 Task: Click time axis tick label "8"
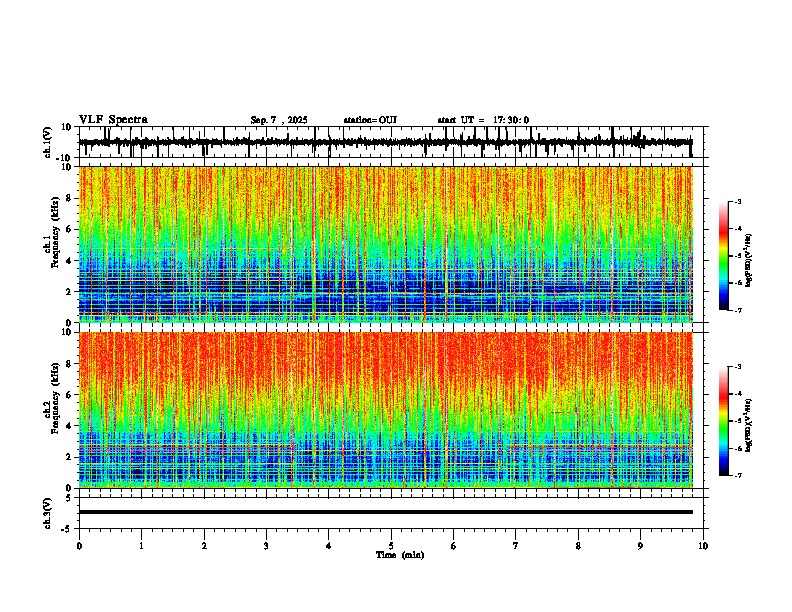[578, 546]
